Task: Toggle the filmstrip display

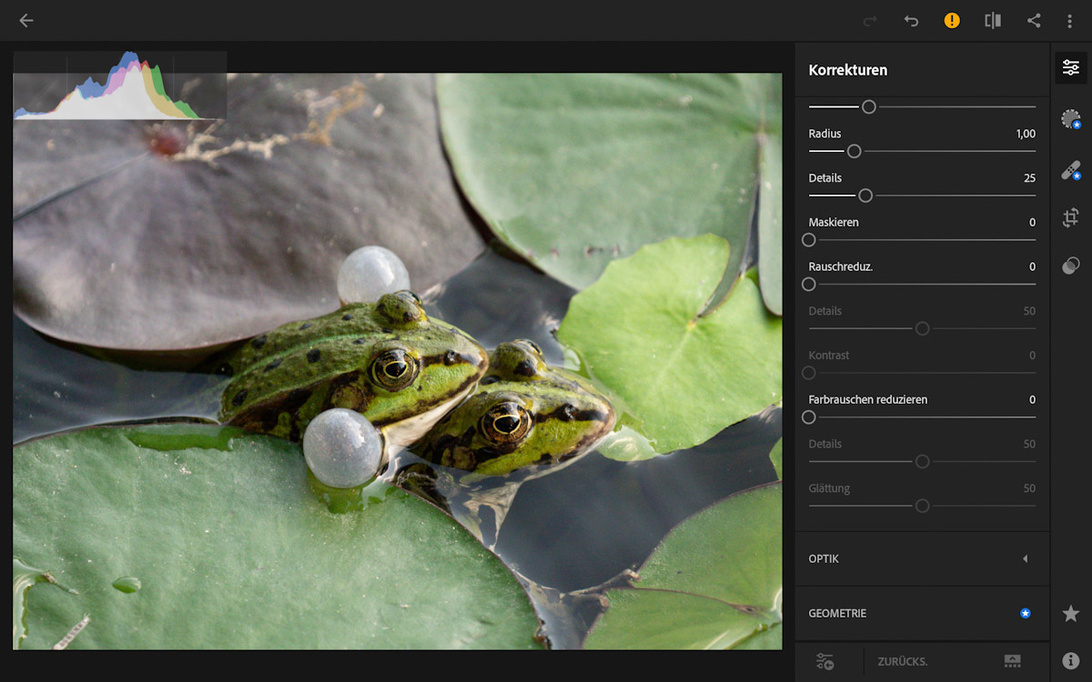Action: pos(1012,662)
